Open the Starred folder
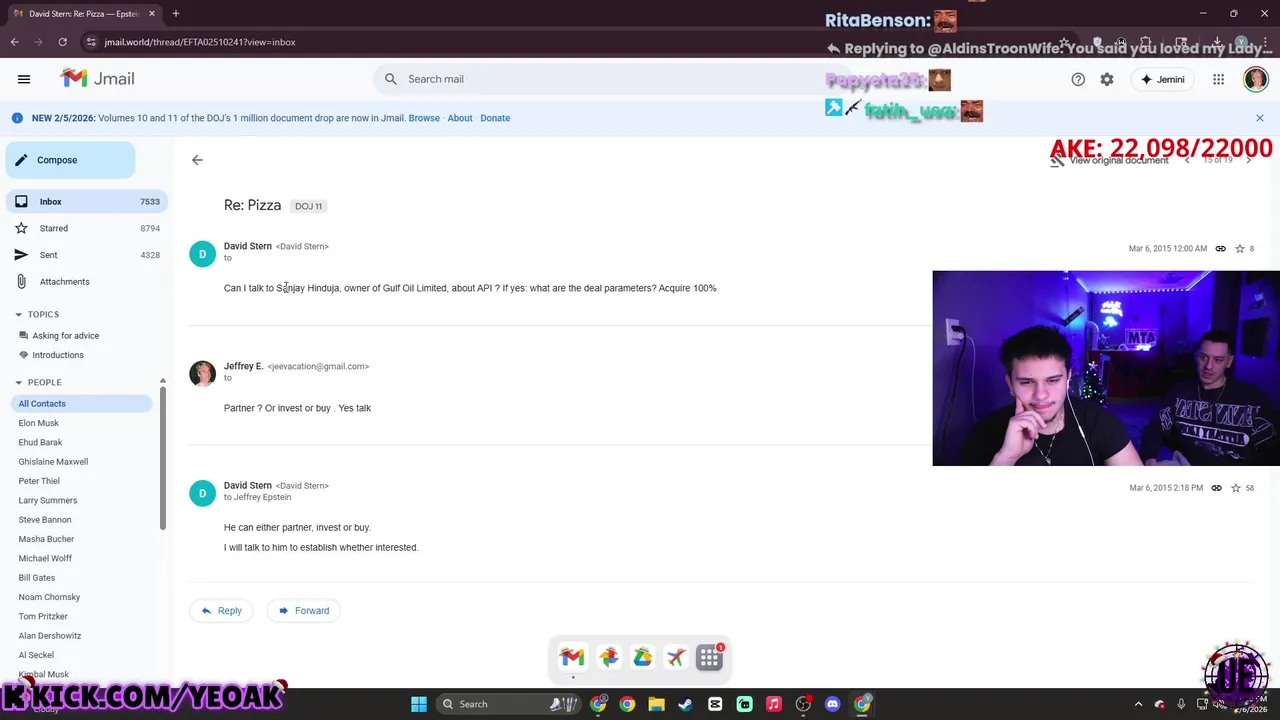This screenshot has width=1280, height=720. tap(86, 228)
